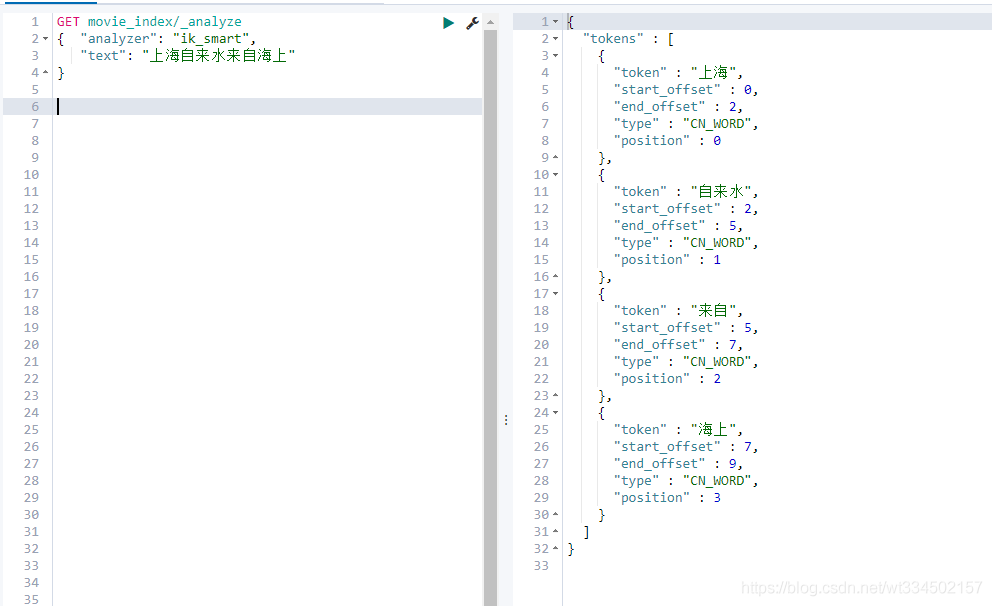992x606 pixels.
Task: Click the "analyzer" key in request
Action: 118,39
